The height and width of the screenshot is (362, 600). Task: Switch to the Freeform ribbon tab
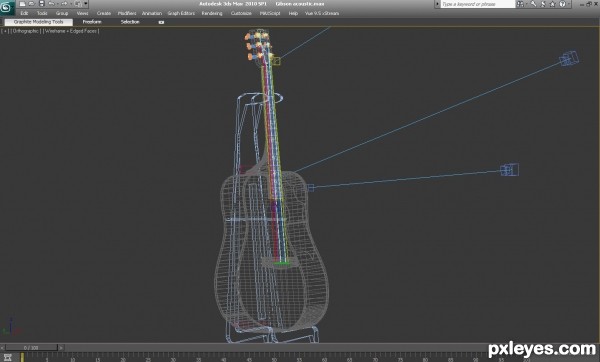click(92, 22)
